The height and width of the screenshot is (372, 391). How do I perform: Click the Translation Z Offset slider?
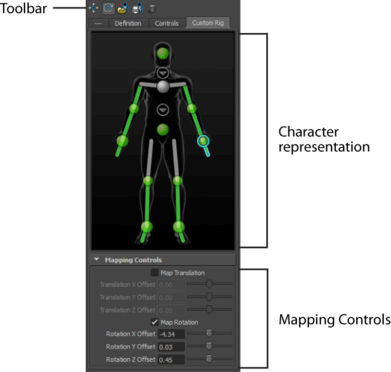[x=209, y=309]
